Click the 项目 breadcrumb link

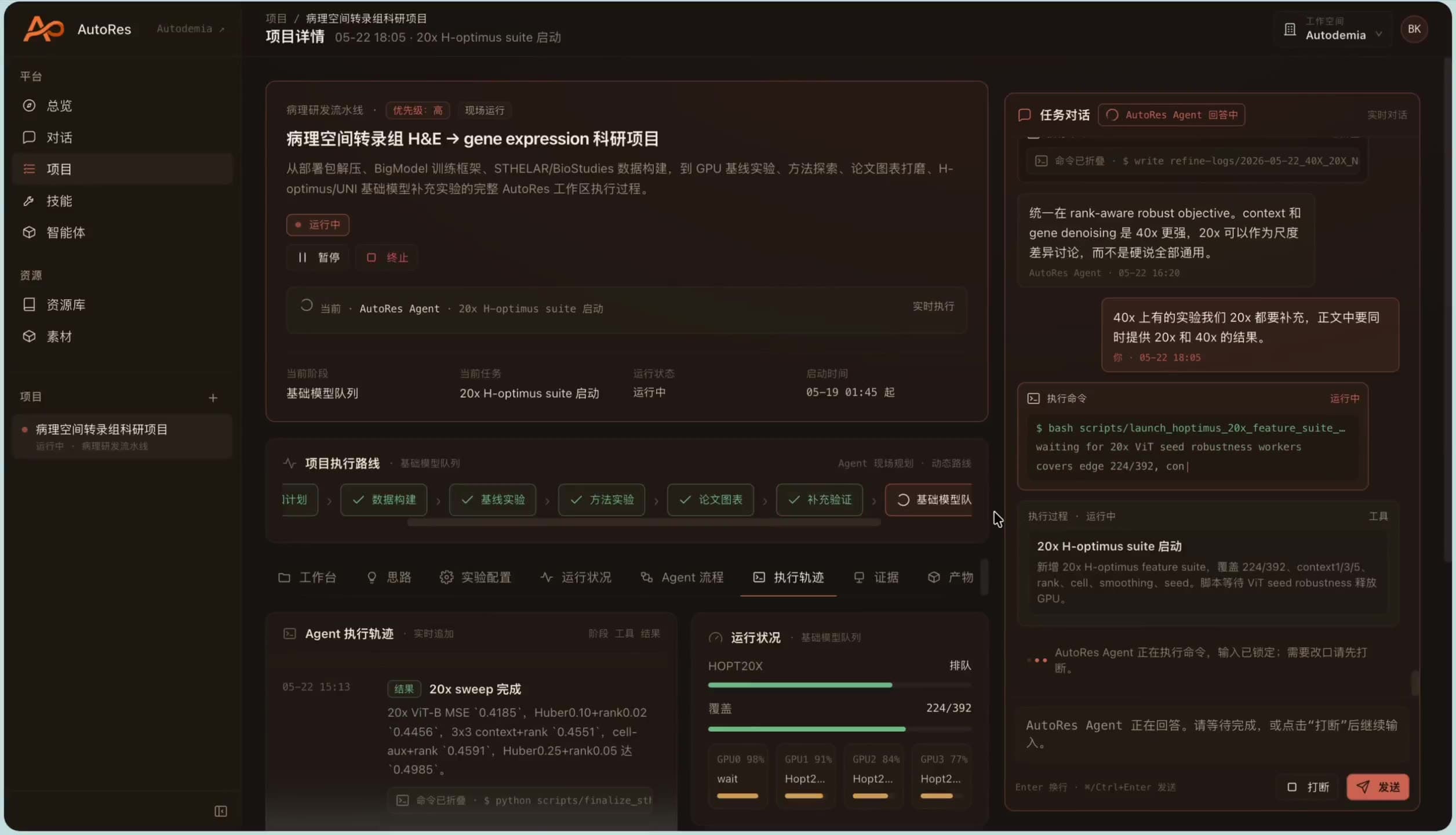tap(276, 19)
